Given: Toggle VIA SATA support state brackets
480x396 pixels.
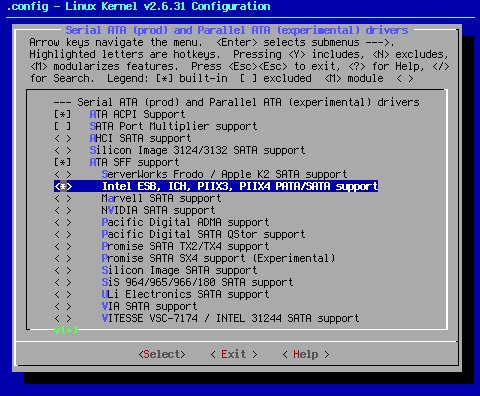Looking at the screenshot, I should (x=63, y=306).
